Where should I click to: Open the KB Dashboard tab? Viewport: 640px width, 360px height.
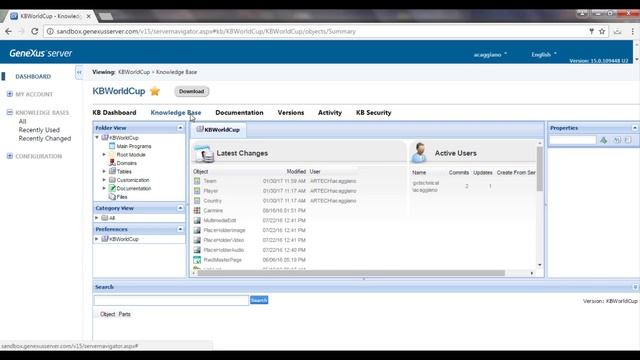pos(114,113)
